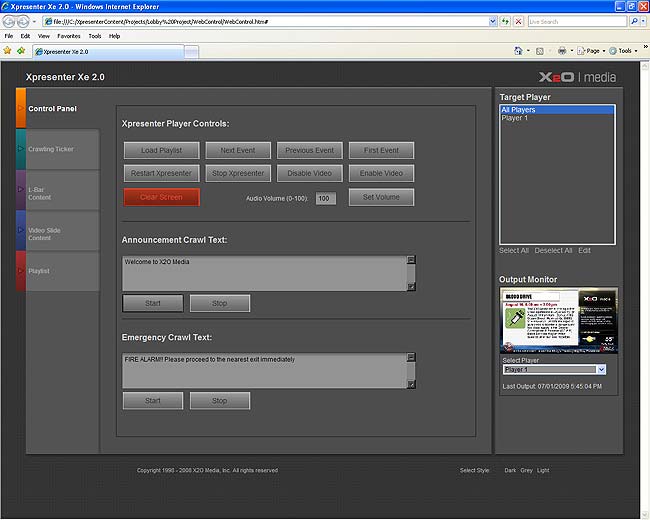Click the Deselect All link
The width and height of the screenshot is (650, 520).
point(553,251)
